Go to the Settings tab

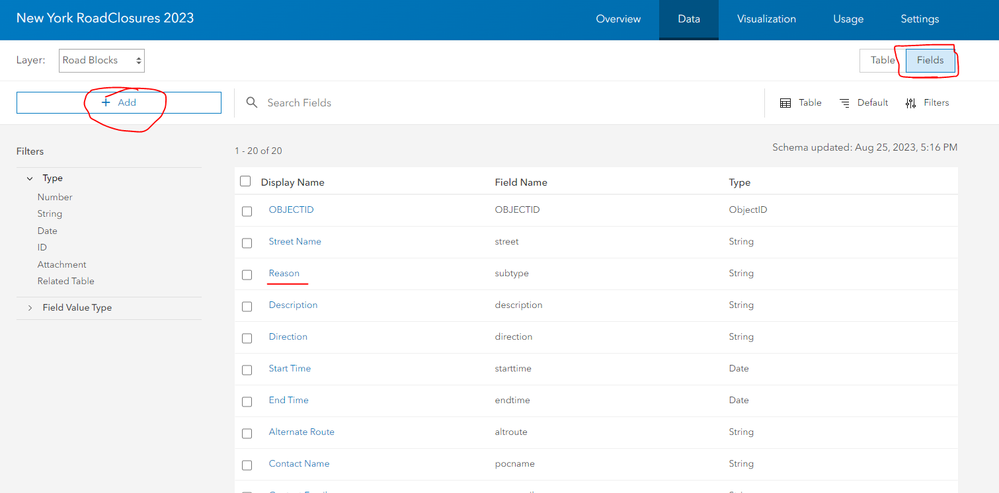click(x=919, y=19)
